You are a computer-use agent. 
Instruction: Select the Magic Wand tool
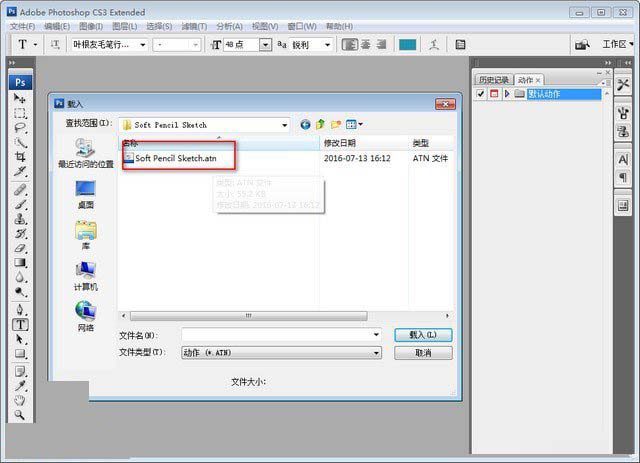20,142
